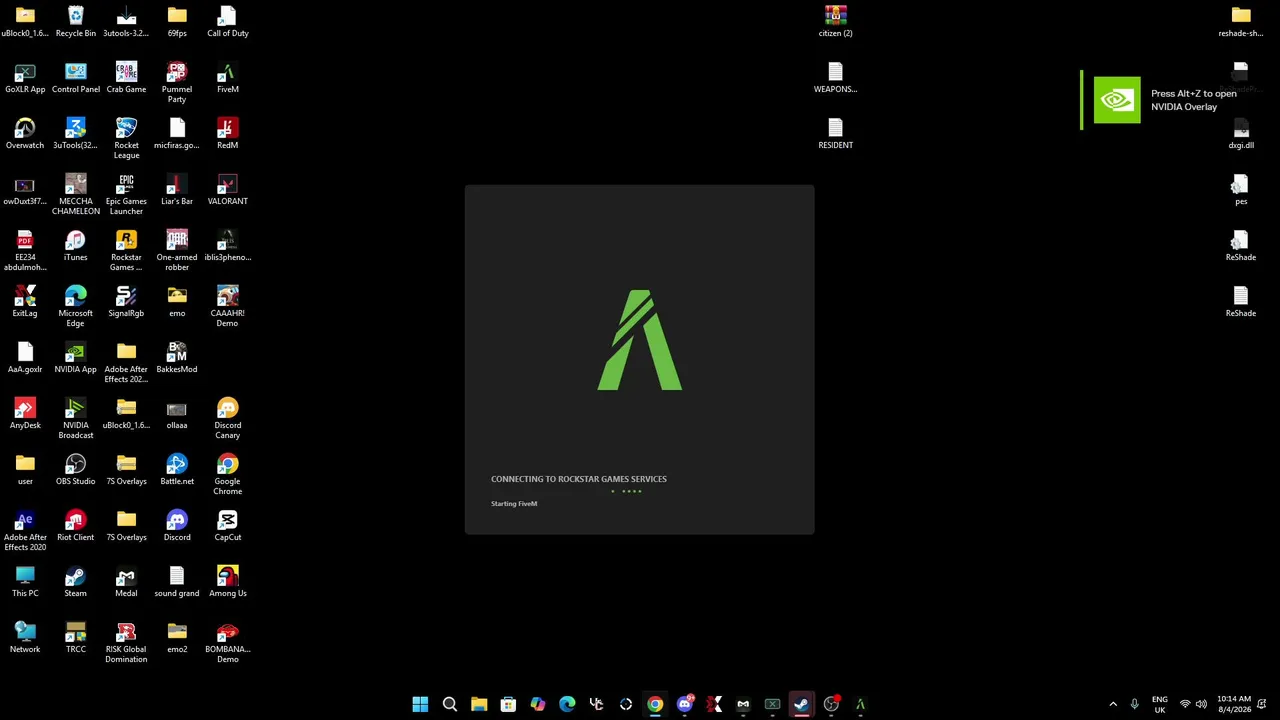Click the VALORANT desktop icon
Viewport: 1280px width, 720px height.
click(x=228, y=189)
